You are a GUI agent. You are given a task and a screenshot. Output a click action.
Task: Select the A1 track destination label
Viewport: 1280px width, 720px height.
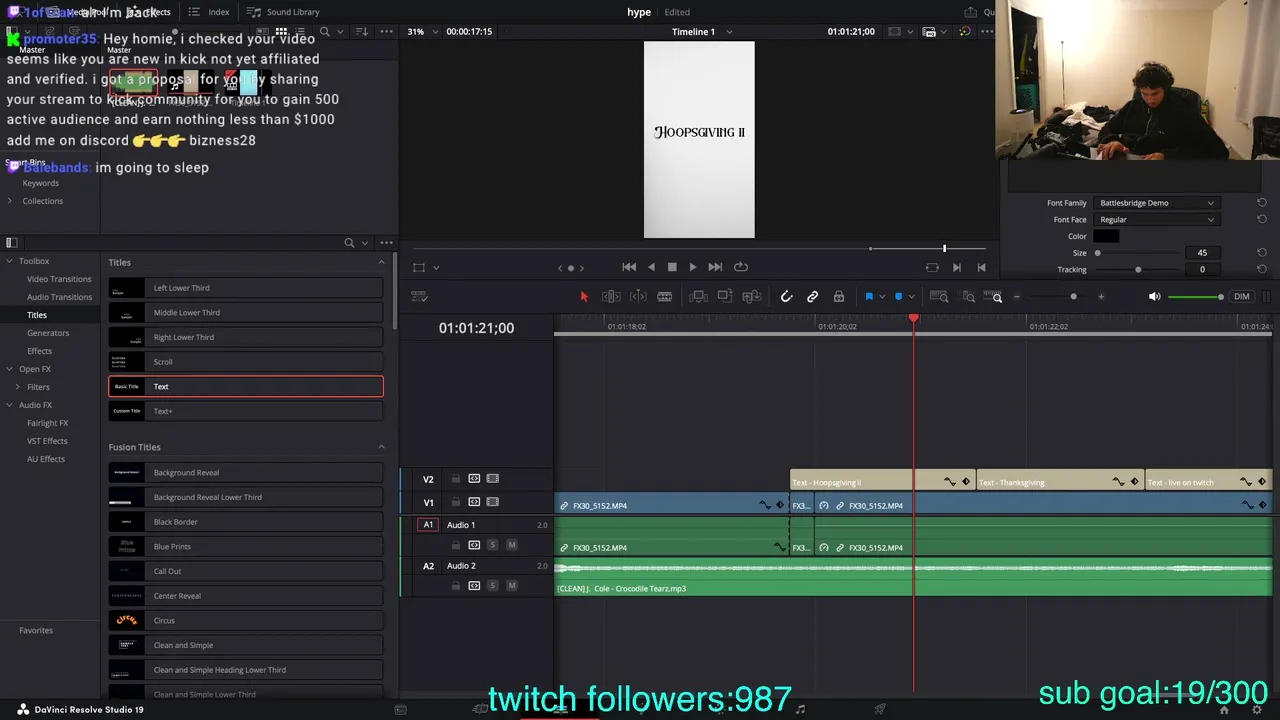pyautogui.click(x=428, y=525)
